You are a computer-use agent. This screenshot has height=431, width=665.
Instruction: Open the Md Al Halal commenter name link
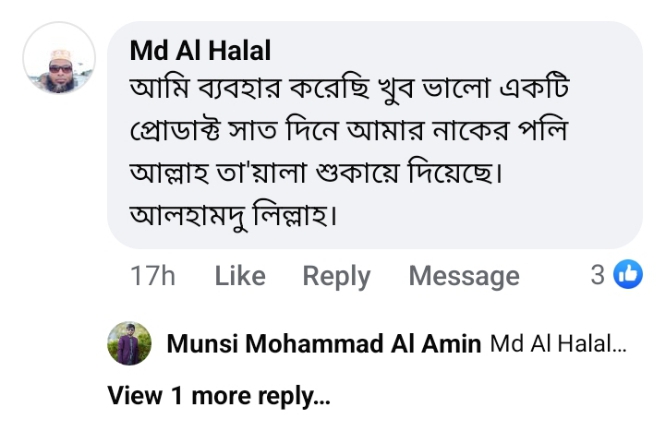coord(200,50)
